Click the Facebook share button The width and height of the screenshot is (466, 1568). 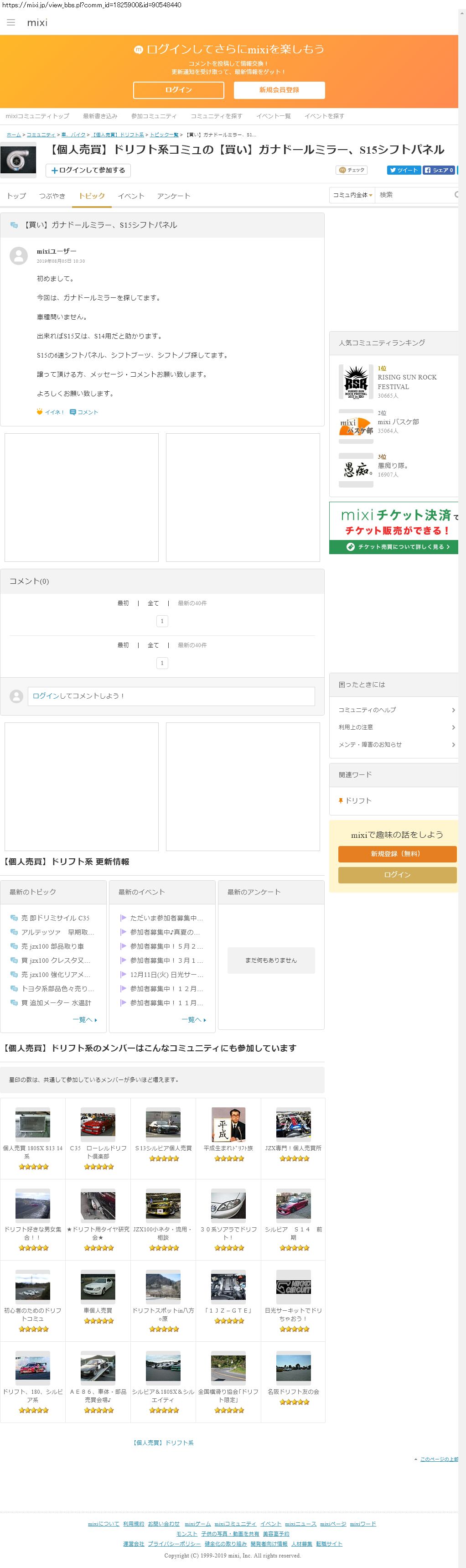pyautogui.click(x=439, y=170)
